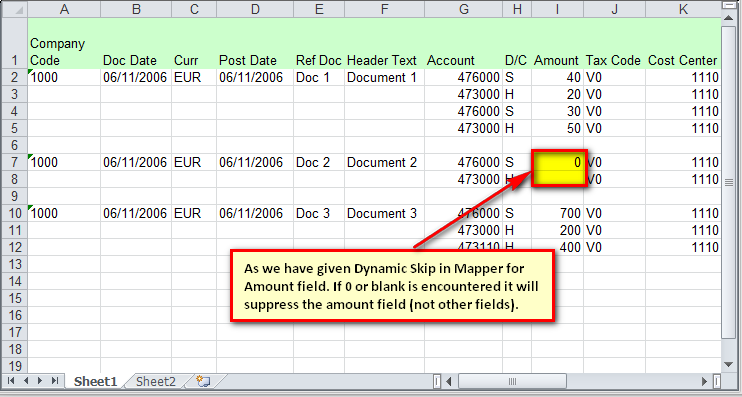Click the vertical scrollbar down arrow
This screenshot has width=742, height=397.
(729, 364)
